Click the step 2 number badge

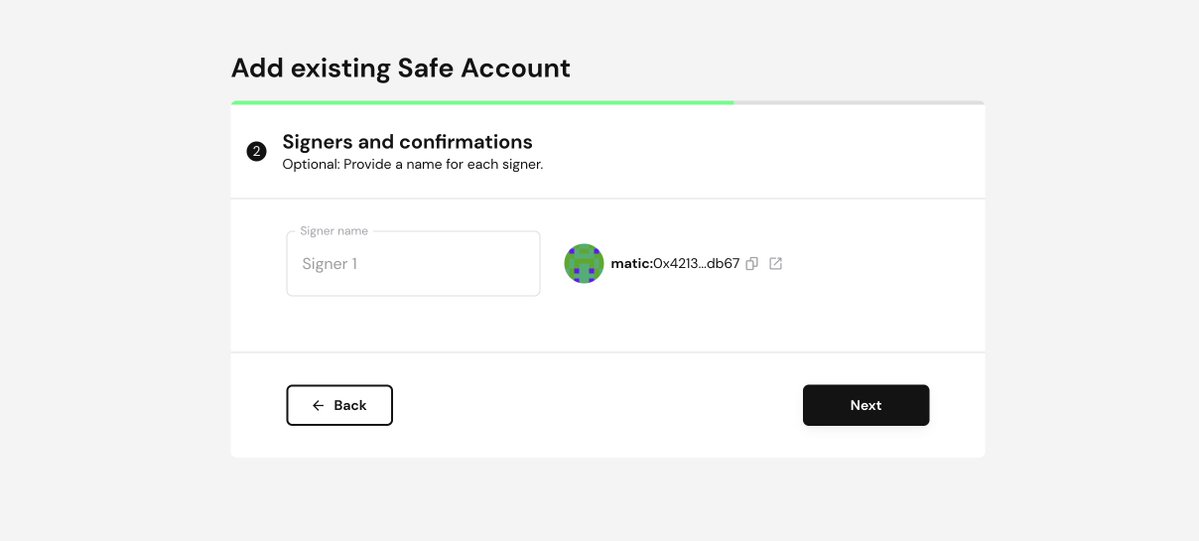(x=256, y=152)
